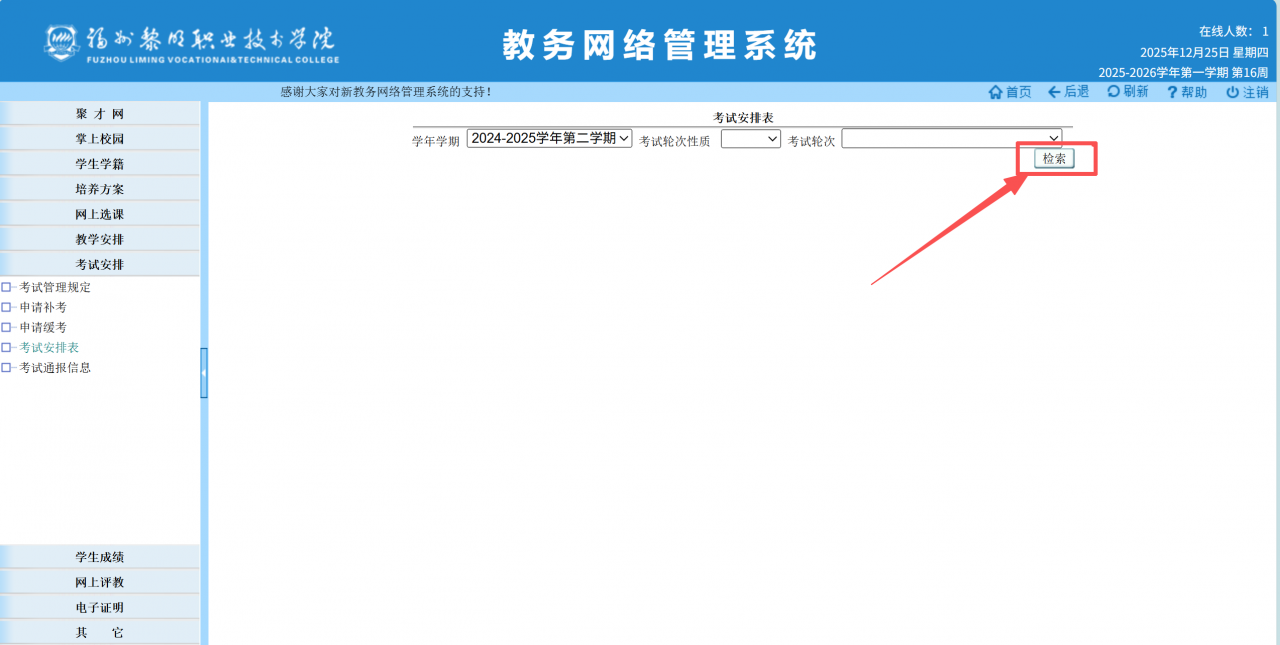The width and height of the screenshot is (1280, 645).
Task: Collapse sidebar using the splitter handle
Action: (x=204, y=372)
